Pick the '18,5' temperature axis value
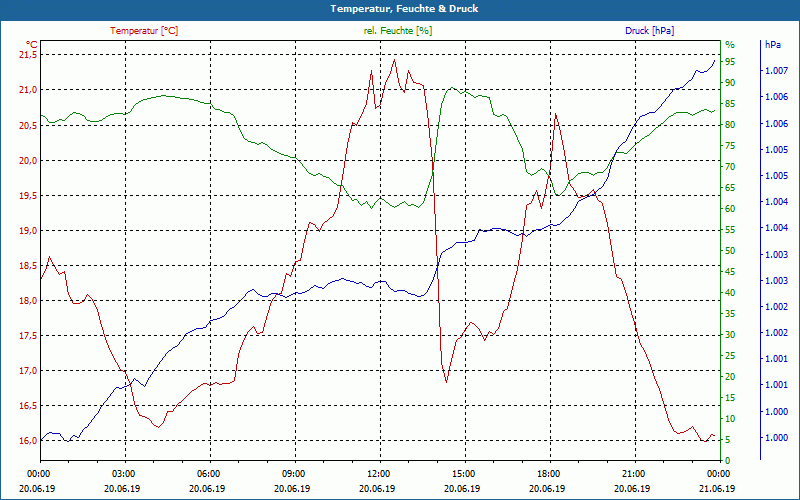Screen dimensions: 800x500 (x=28, y=265)
